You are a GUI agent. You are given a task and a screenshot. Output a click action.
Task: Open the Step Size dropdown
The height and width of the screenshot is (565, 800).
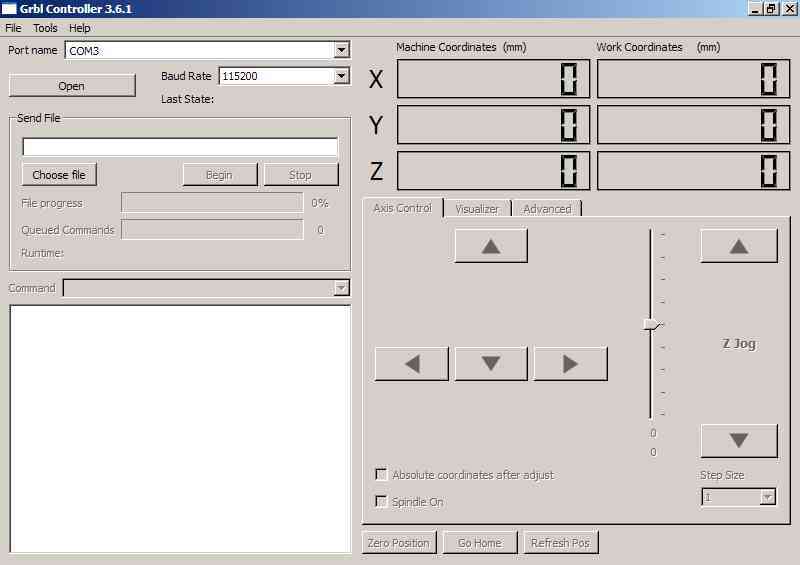pyautogui.click(x=767, y=497)
